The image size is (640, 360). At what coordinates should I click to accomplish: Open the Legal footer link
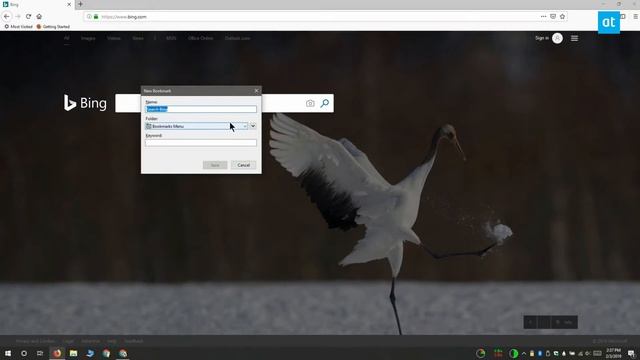click(68, 341)
